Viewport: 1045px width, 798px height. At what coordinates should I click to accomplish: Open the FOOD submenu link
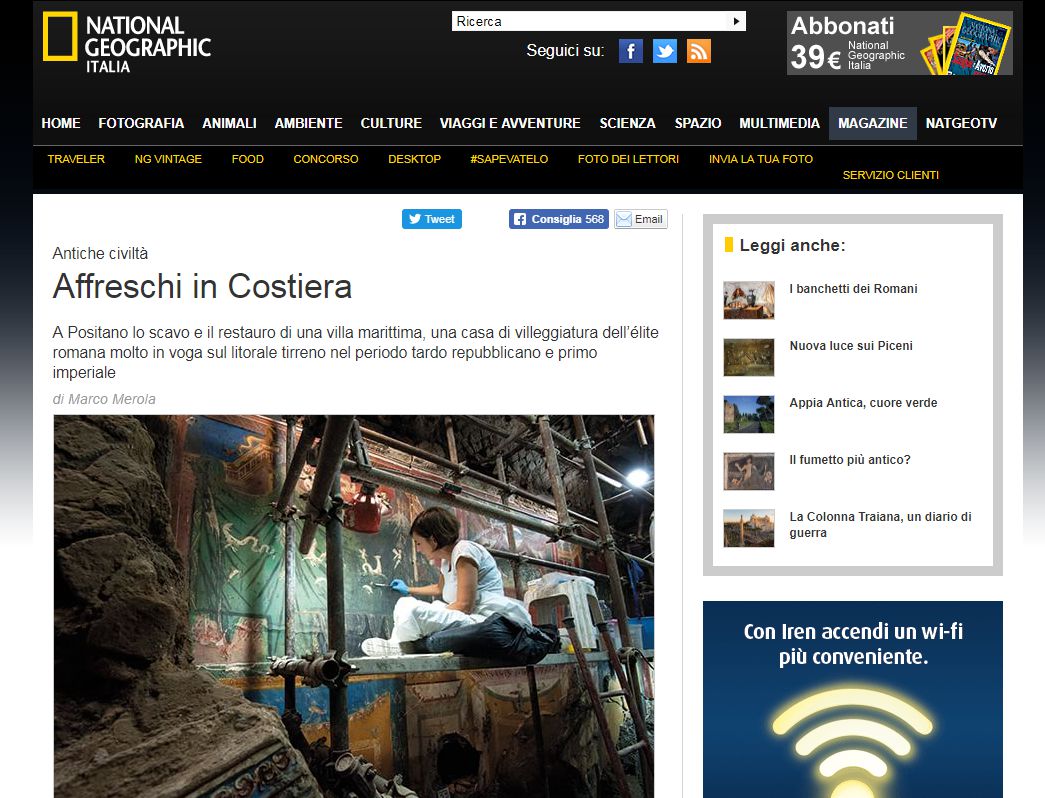coord(247,159)
